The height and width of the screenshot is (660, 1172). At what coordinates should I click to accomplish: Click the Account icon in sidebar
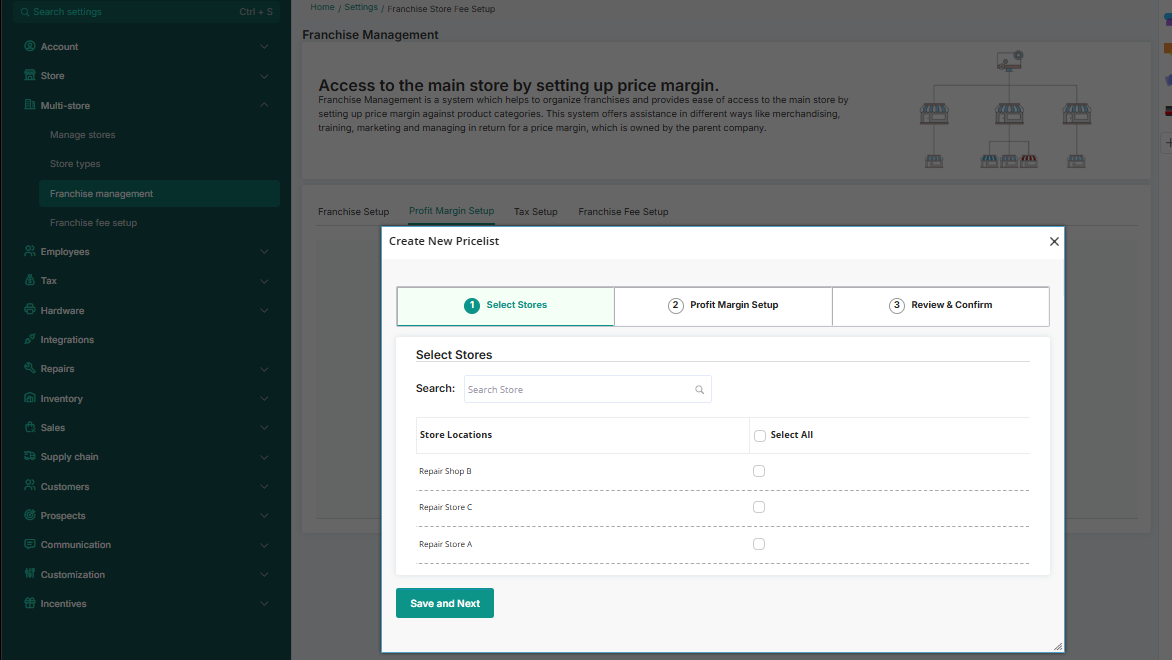click(30, 47)
